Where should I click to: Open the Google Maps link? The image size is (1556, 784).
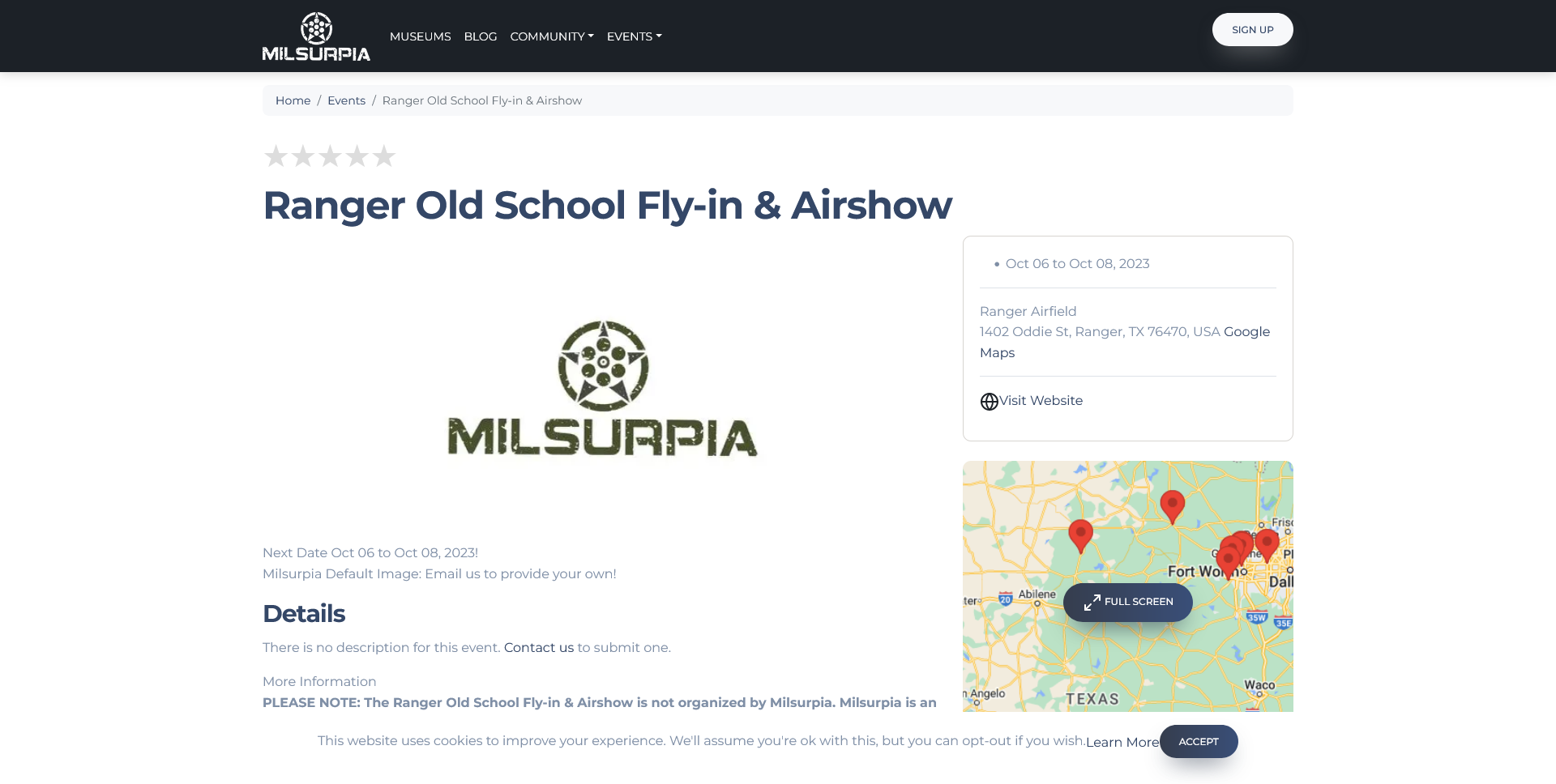tap(1246, 332)
